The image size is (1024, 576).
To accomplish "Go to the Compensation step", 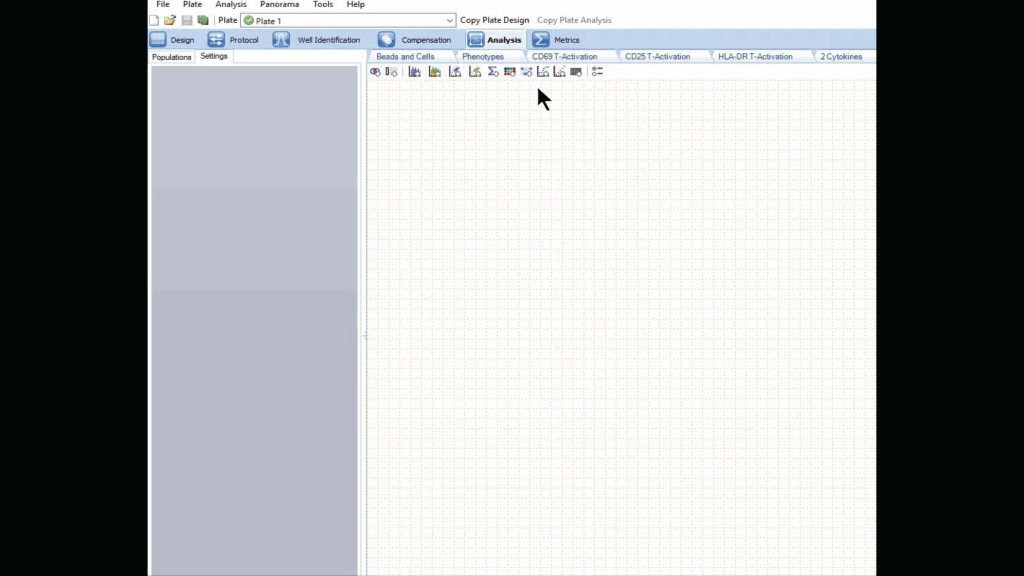I will [x=414, y=40].
